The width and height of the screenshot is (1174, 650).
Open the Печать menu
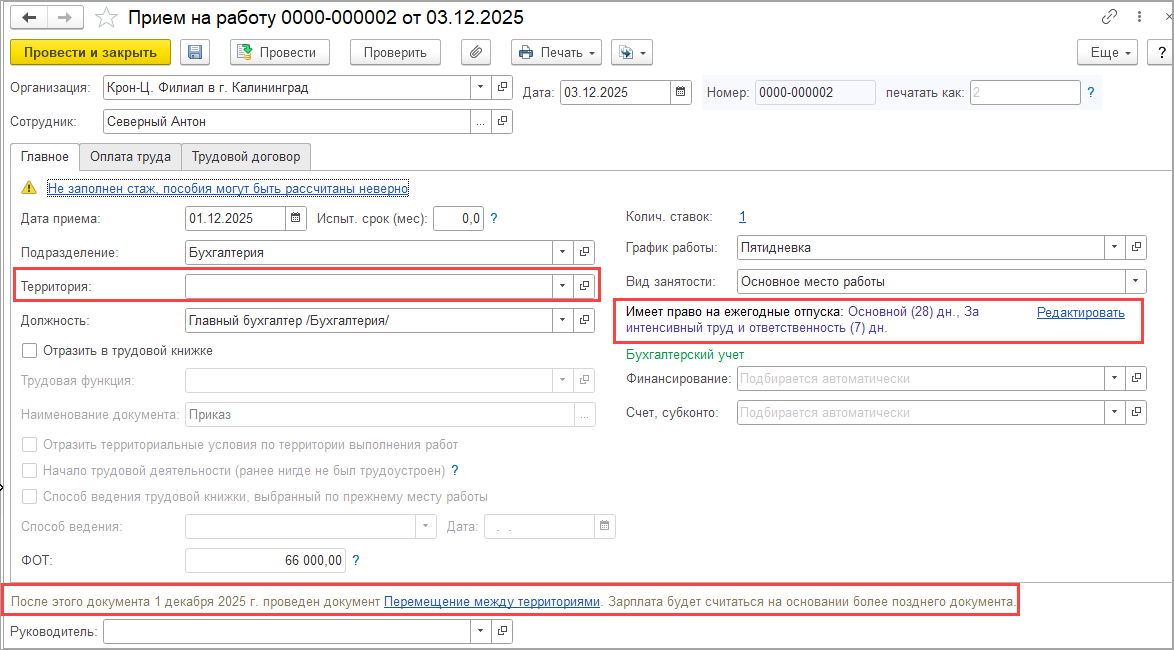557,52
